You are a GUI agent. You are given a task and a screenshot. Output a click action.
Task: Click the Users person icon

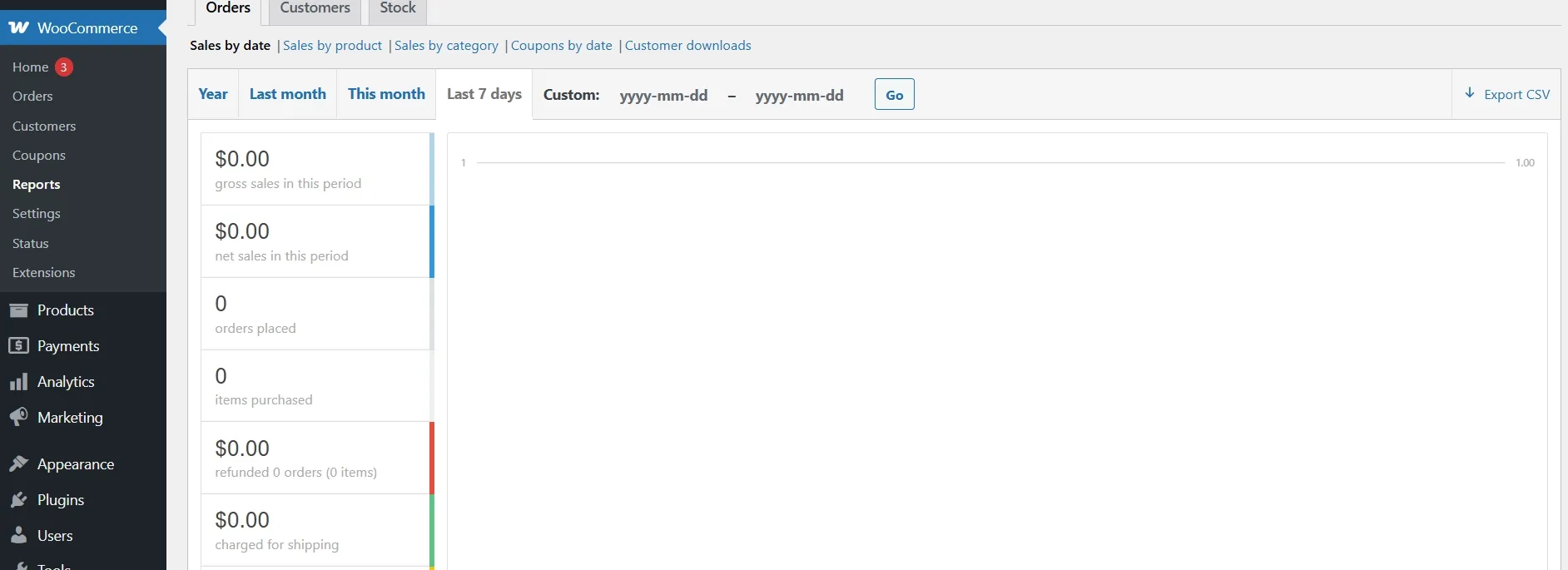(18, 535)
